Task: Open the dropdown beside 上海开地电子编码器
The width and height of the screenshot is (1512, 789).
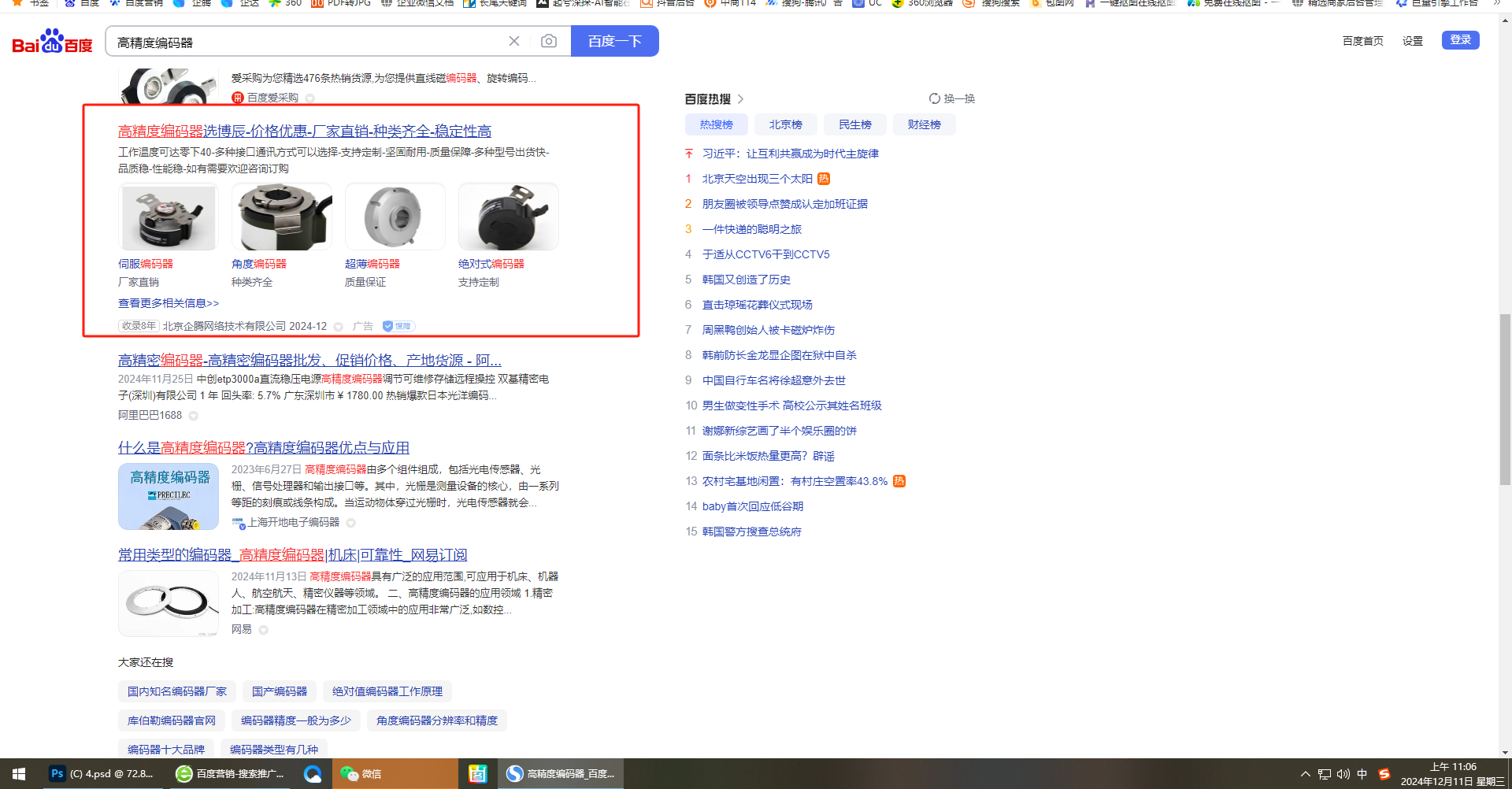Action: point(350,523)
